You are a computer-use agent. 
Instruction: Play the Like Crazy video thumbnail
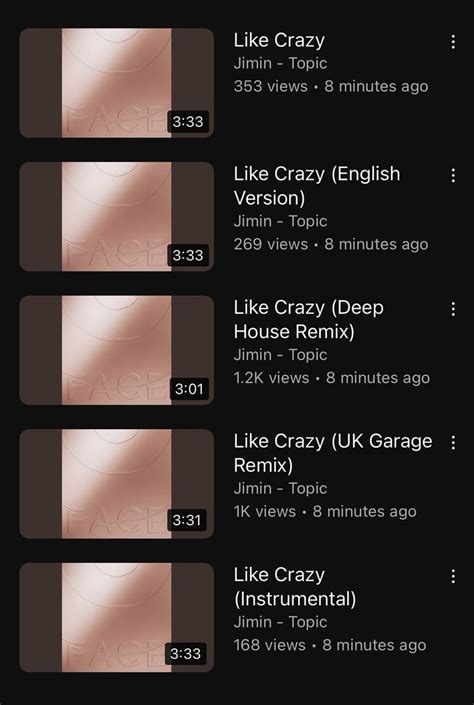click(116, 83)
